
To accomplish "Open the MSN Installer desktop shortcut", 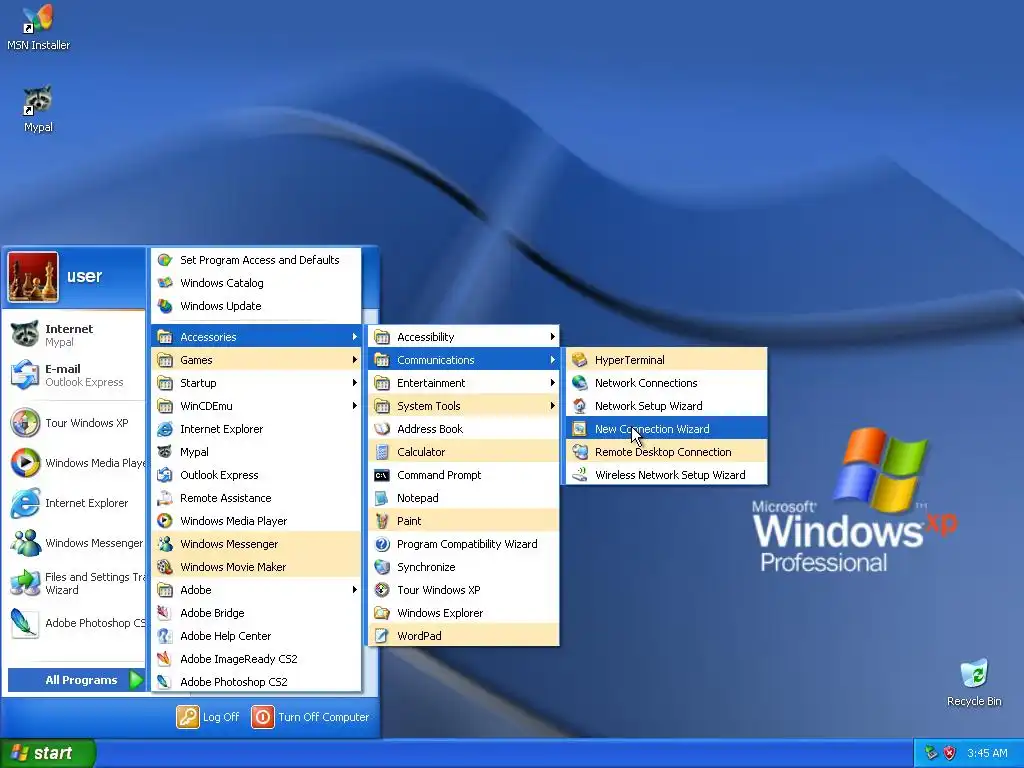I will click(38, 27).
